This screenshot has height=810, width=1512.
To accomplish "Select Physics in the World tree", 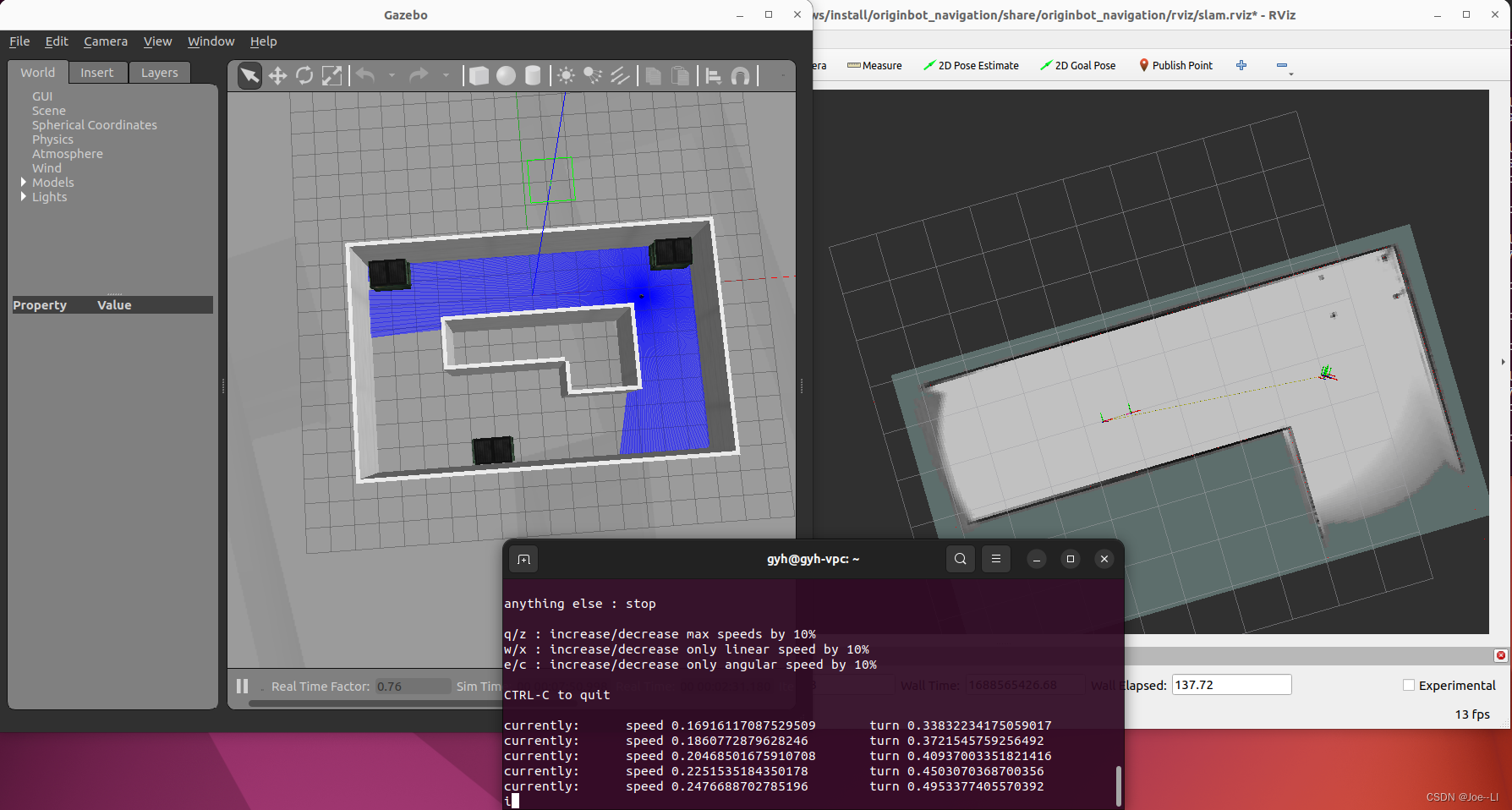I will point(52,140).
